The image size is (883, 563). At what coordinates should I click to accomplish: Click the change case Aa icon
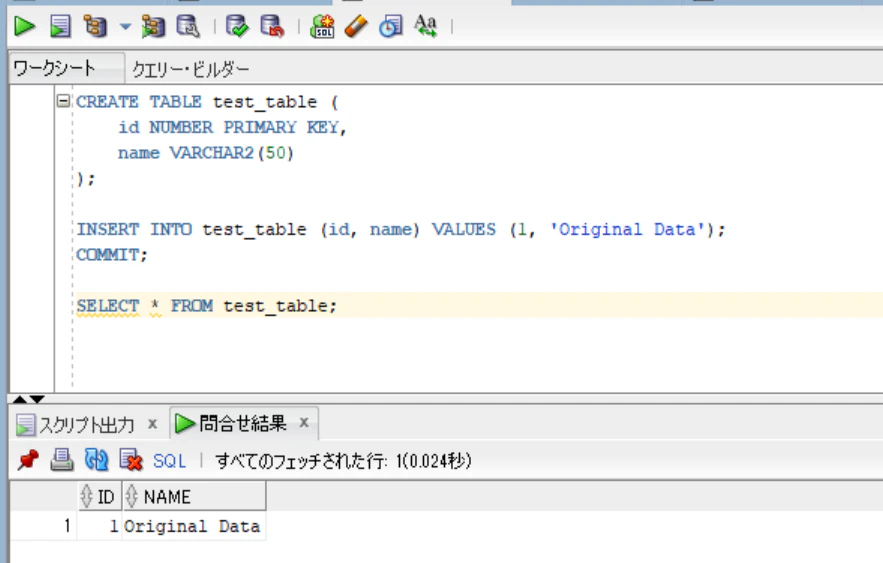click(425, 26)
